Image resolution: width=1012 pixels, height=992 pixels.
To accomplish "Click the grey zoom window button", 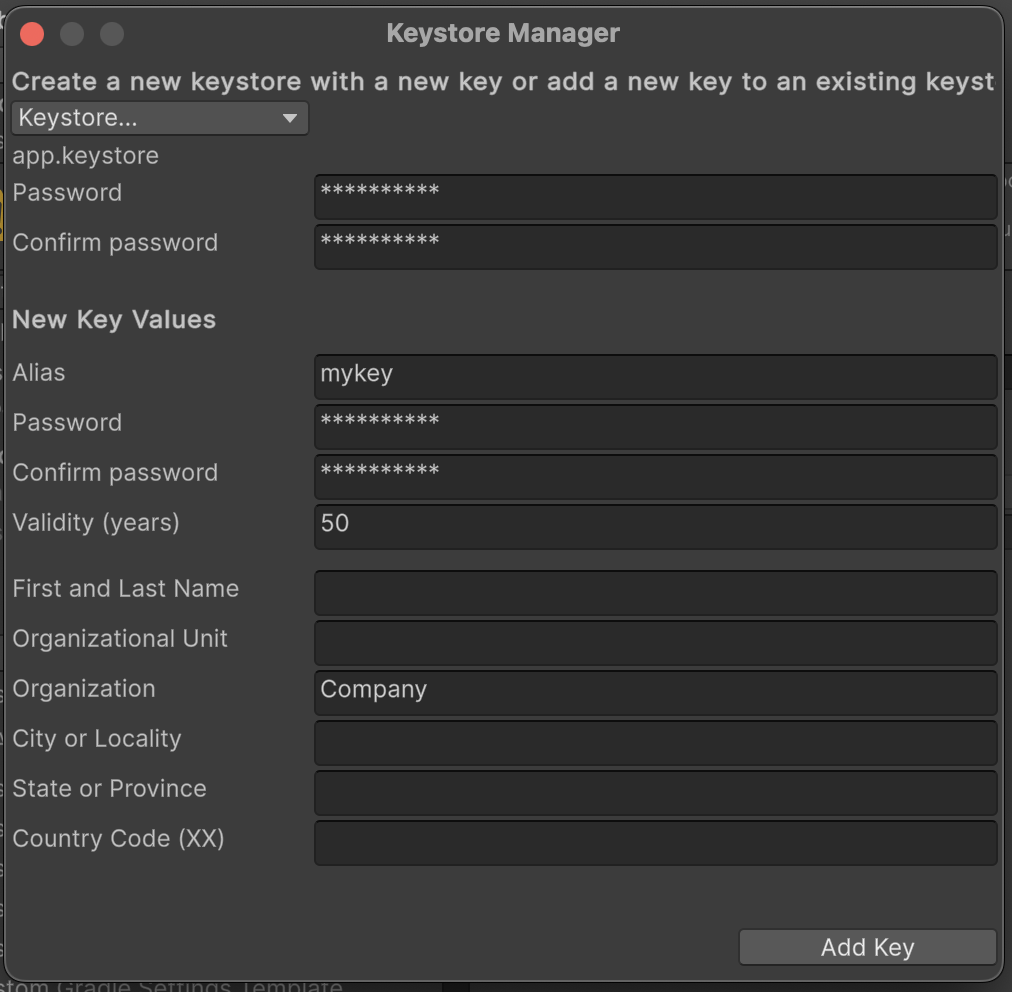I will (112, 34).
